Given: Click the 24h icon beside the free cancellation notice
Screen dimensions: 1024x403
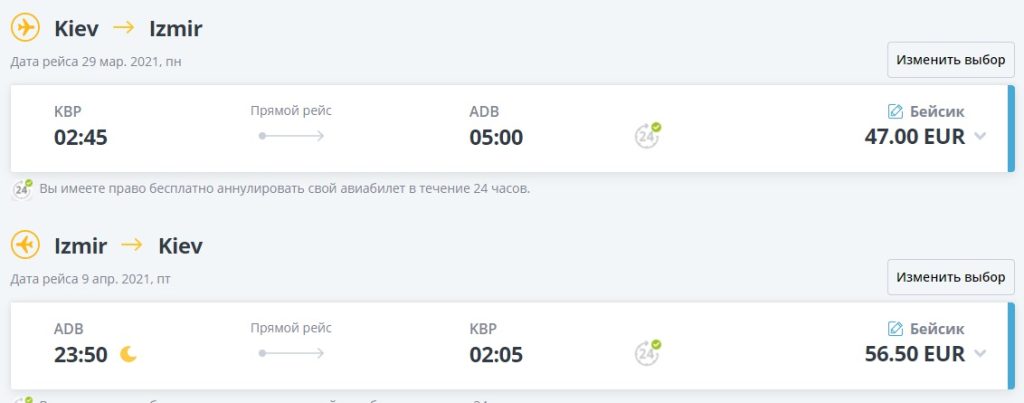Looking at the screenshot, I should (x=22, y=188).
